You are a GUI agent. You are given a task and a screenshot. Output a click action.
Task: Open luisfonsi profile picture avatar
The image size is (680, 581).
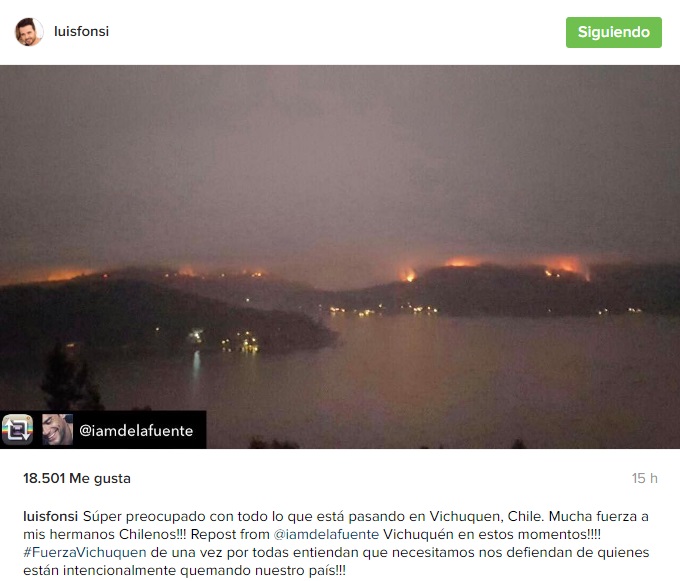coord(29,32)
